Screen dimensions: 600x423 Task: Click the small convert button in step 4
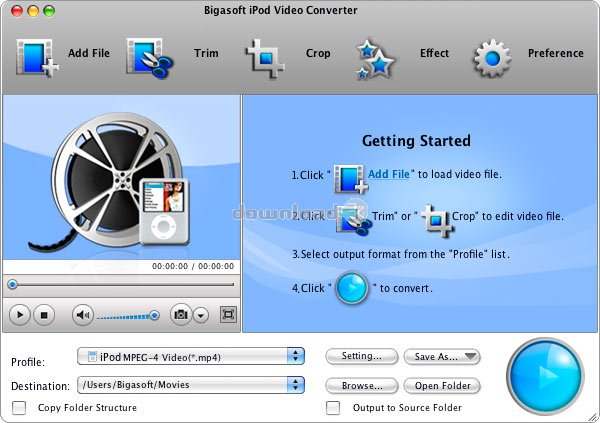pos(352,287)
